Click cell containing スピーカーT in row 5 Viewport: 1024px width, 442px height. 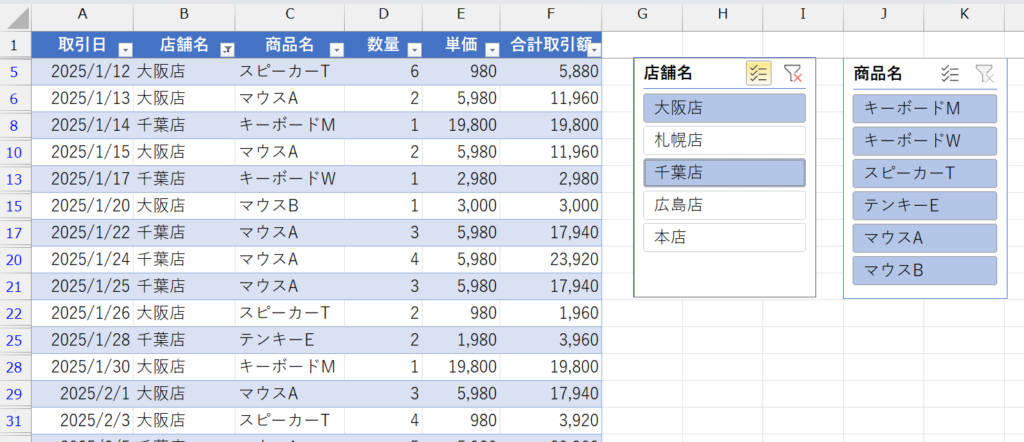pyautogui.click(x=289, y=72)
